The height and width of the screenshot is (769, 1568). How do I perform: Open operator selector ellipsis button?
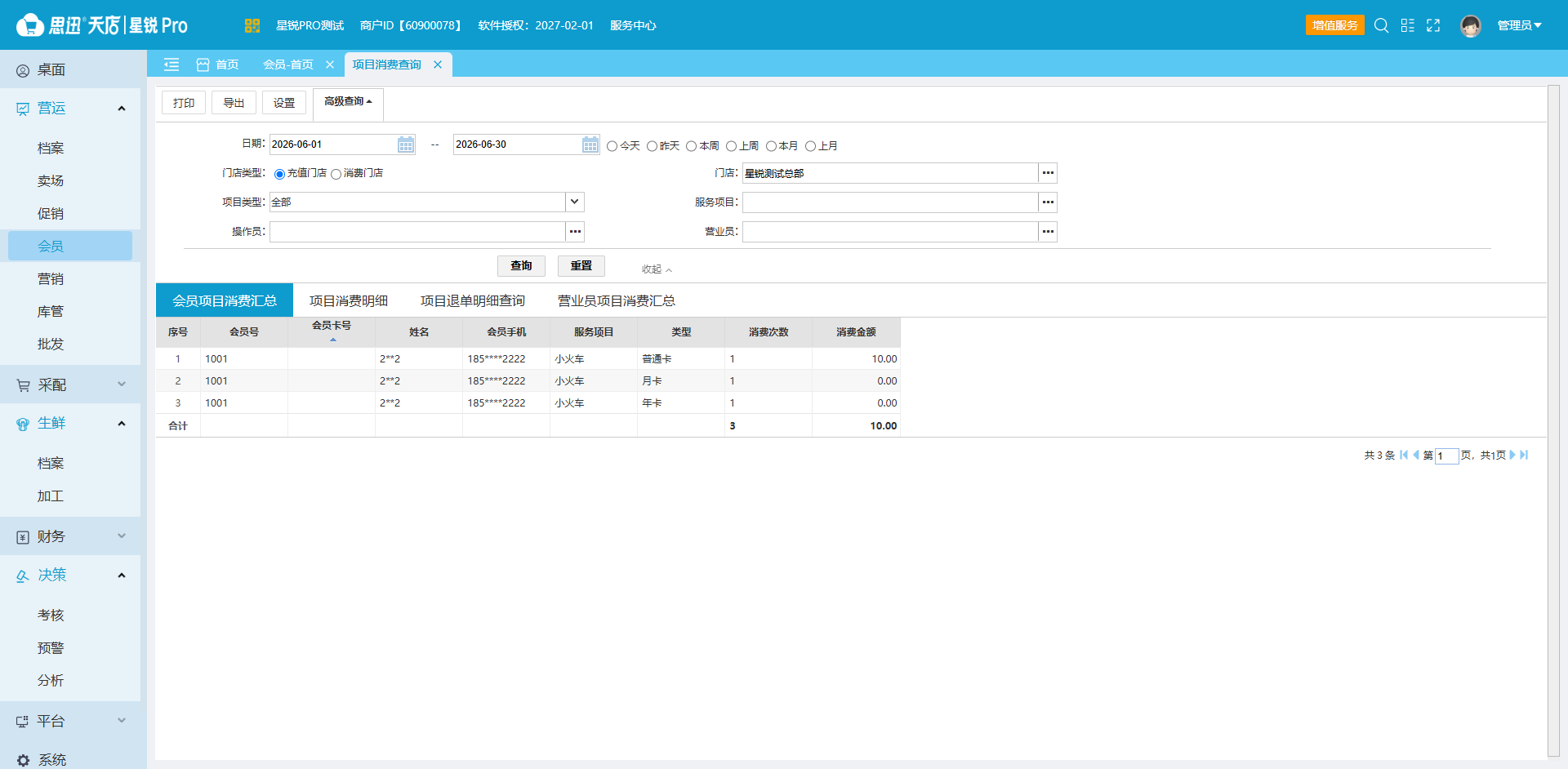point(575,232)
